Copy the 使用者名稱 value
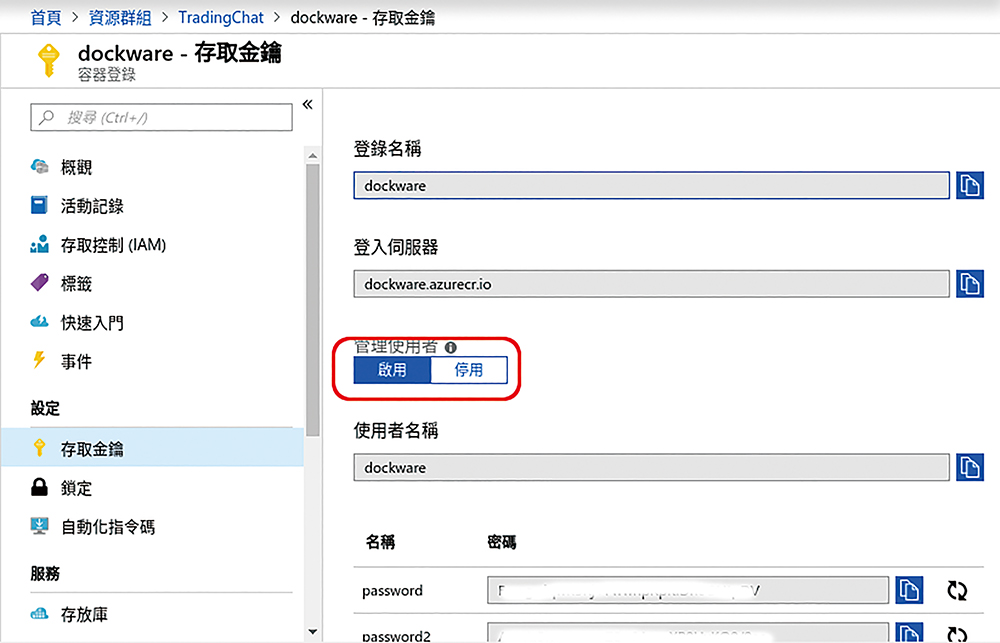The image size is (1000, 643). tap(969, 467)
